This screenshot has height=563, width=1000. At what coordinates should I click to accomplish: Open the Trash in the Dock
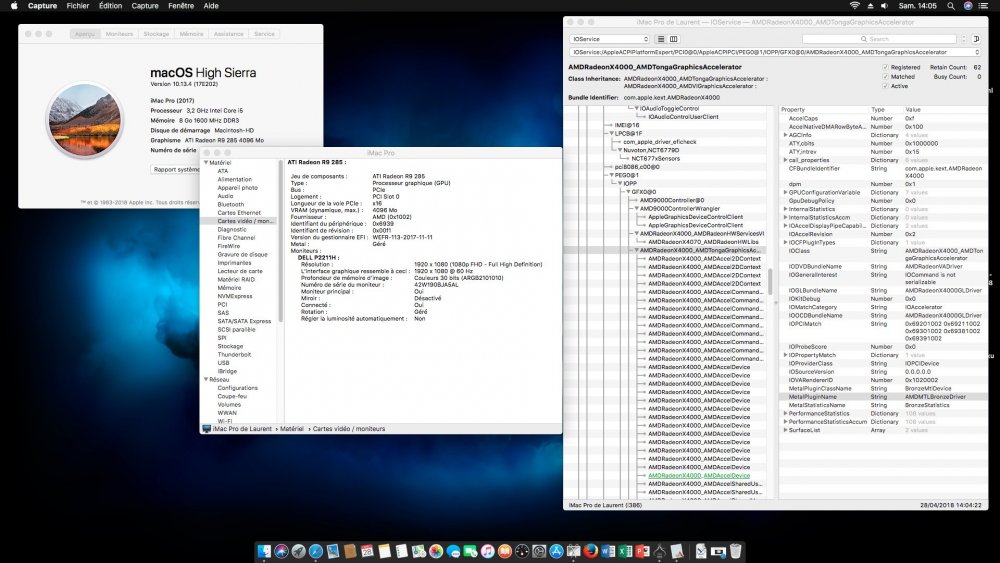pos(735,551)
